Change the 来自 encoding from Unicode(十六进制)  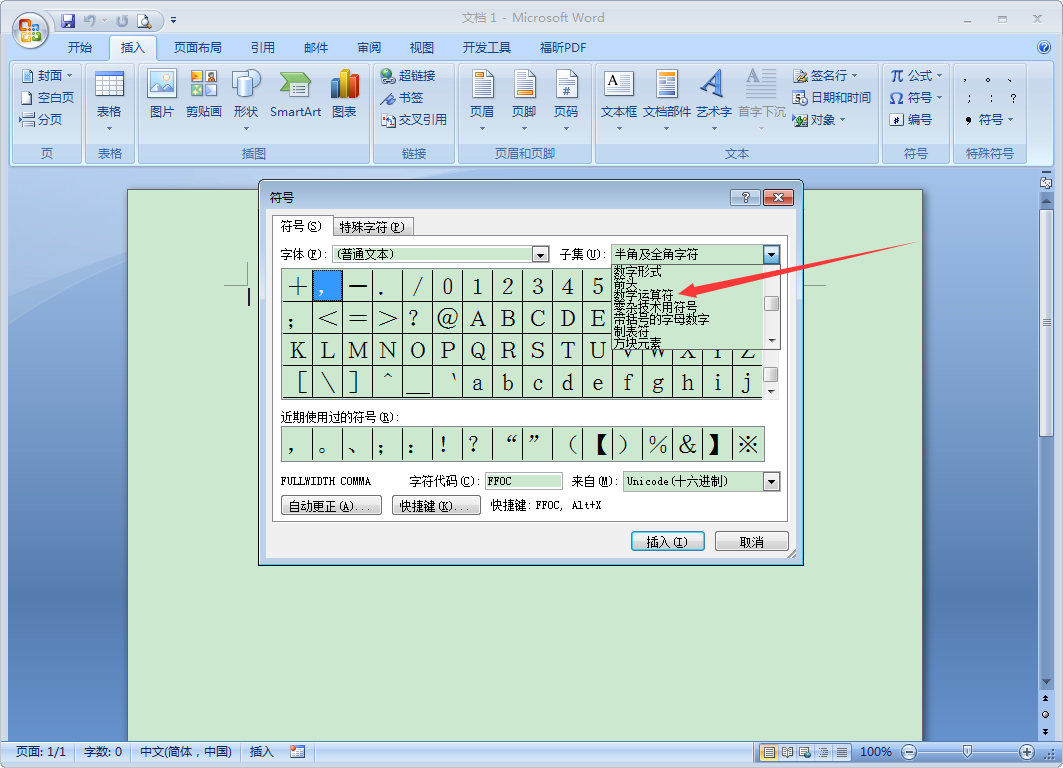[x=772, y=481]
